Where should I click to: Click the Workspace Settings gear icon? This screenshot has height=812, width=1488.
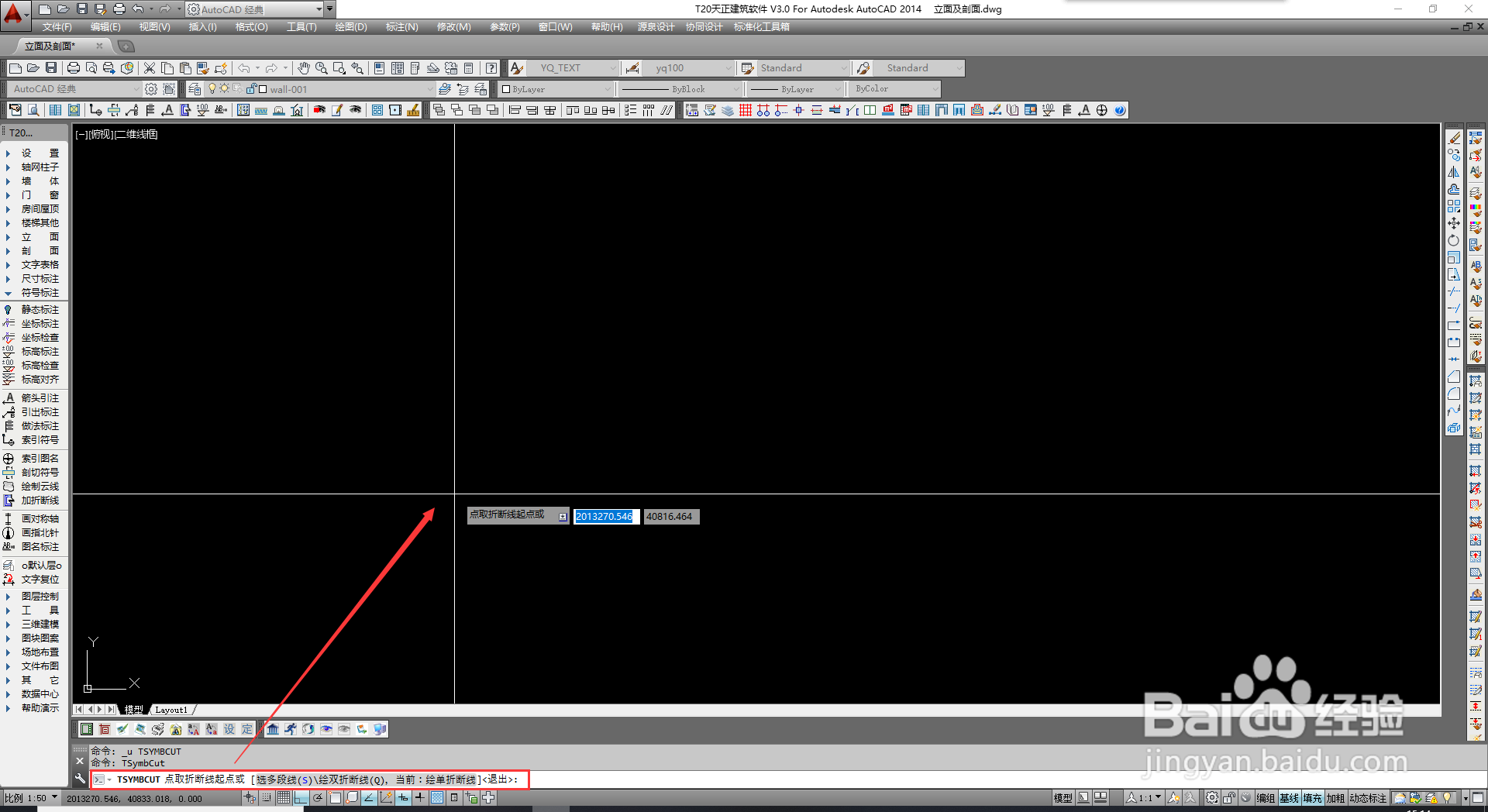coord(151,89)
